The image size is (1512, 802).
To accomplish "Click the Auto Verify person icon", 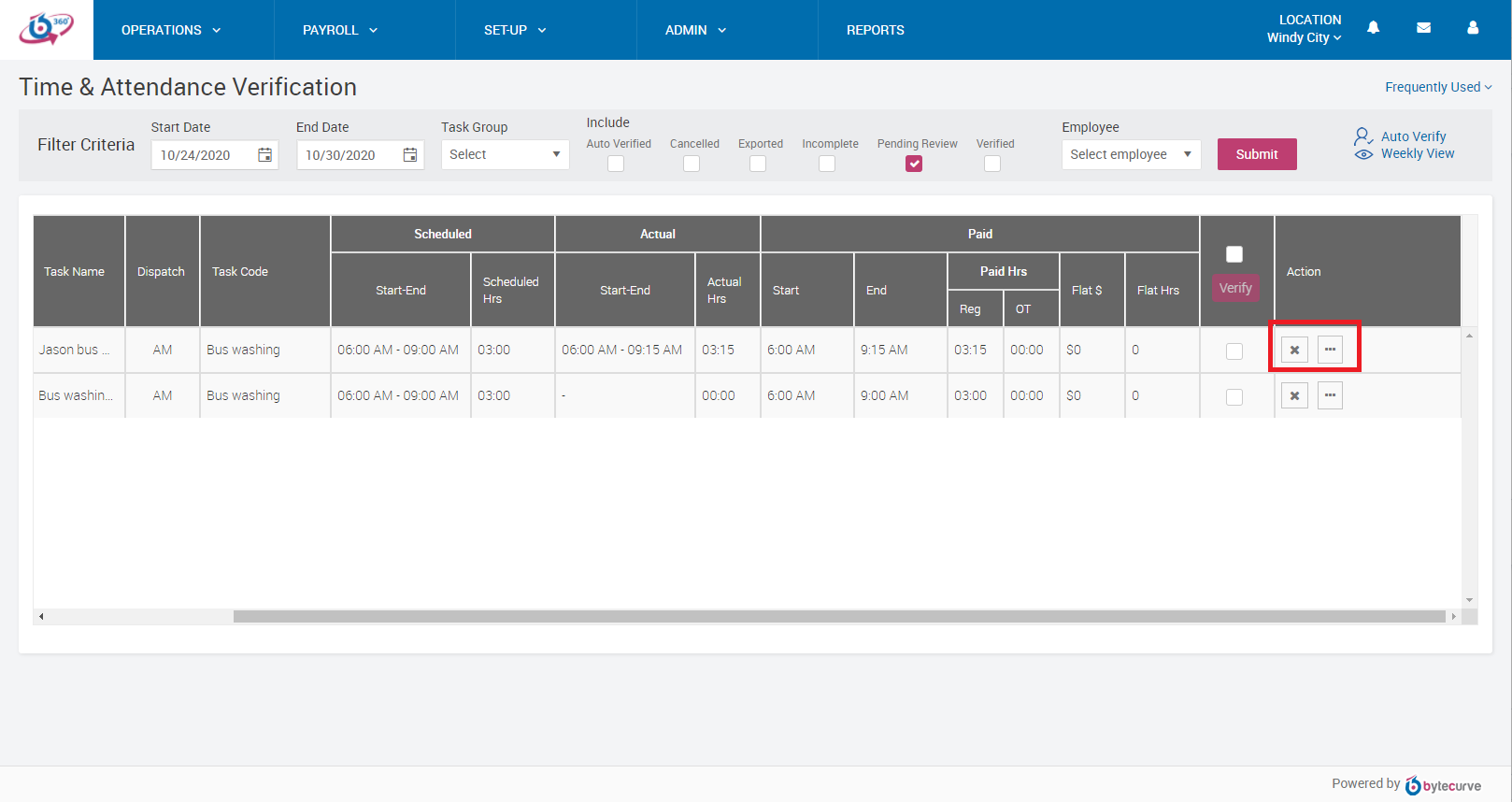I will (1363, 136).
